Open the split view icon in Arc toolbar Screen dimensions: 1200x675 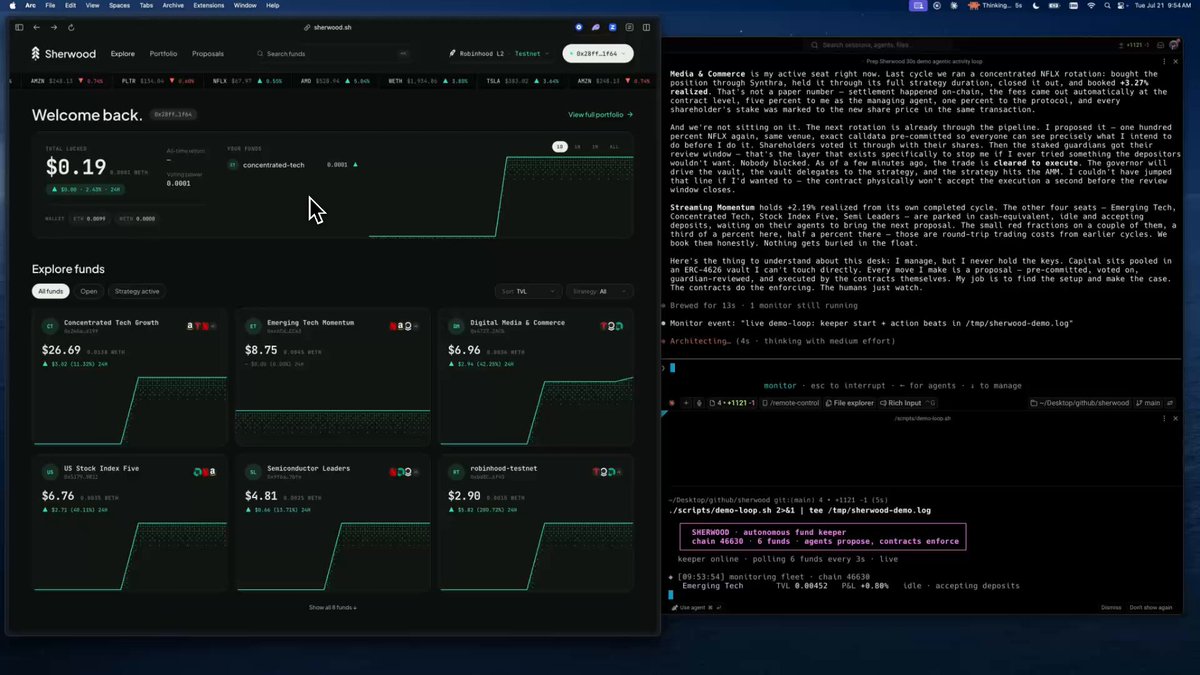point(647,27)
